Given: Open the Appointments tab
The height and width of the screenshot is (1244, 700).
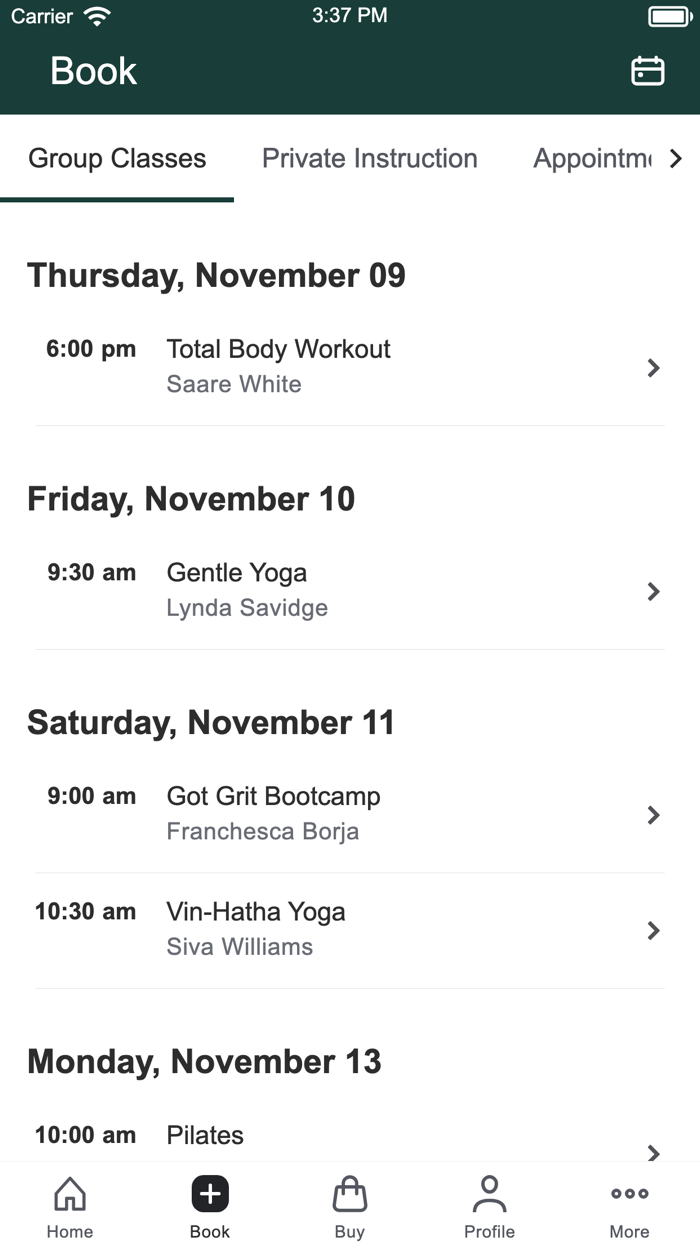Looking at the screenshot, I should point(596,158).
